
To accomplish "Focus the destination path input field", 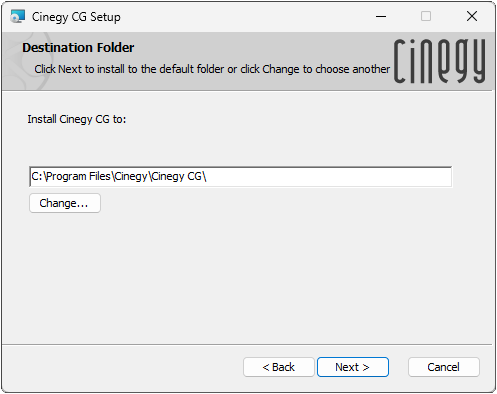I will click(240, 176).
